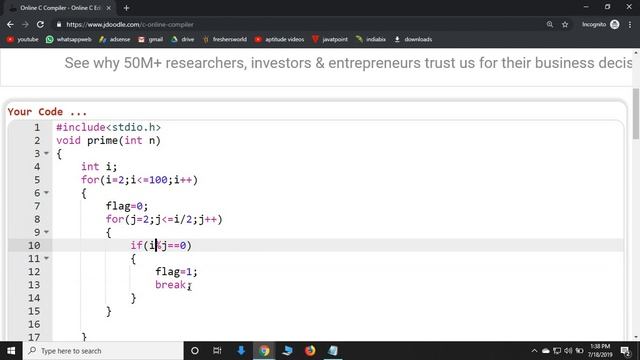Open the youtube bookmark
This screenshot has height=360, width=640.
click(22, 39)
